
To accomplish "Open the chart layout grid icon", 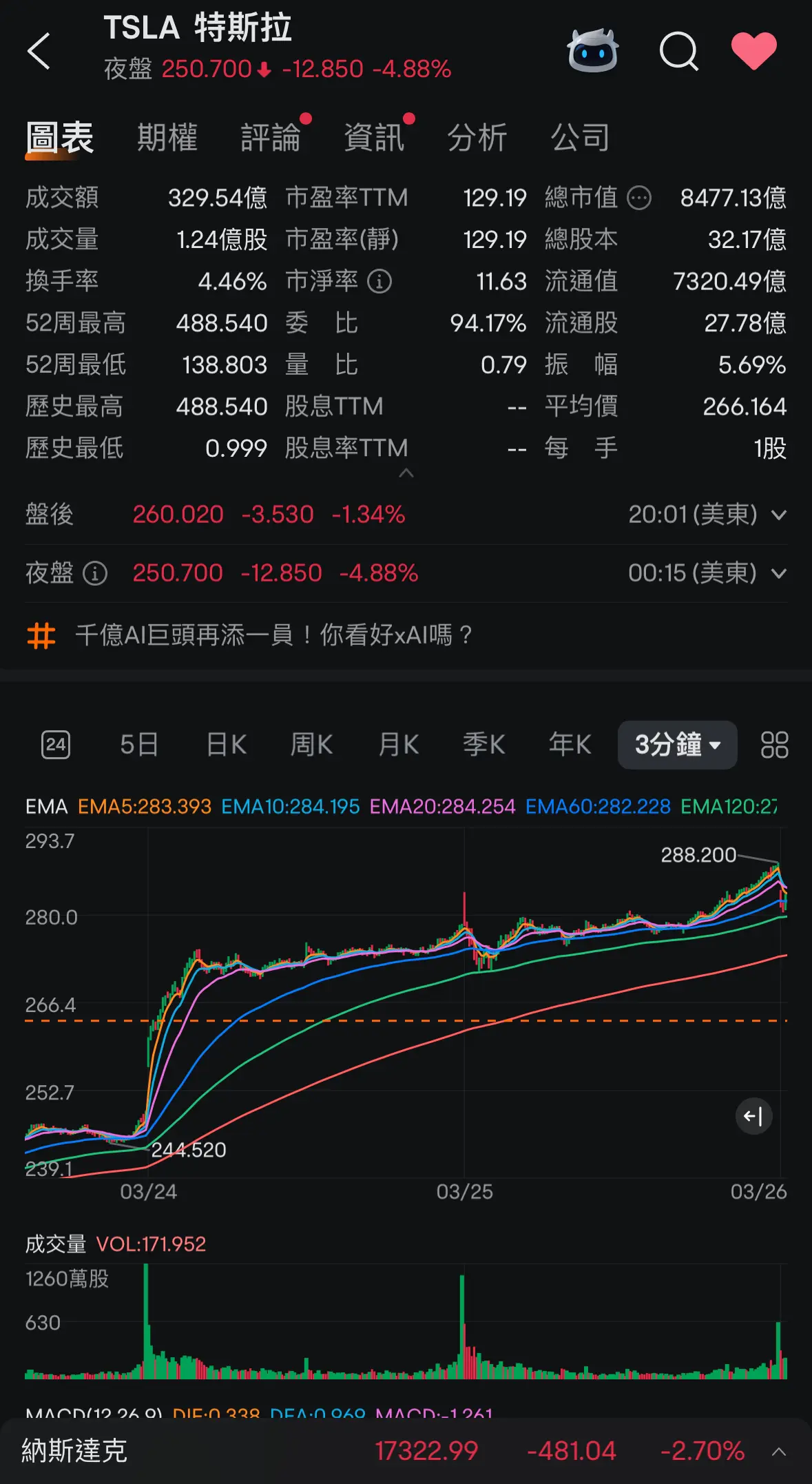I will pyautogui.click(x=774, y=745).
